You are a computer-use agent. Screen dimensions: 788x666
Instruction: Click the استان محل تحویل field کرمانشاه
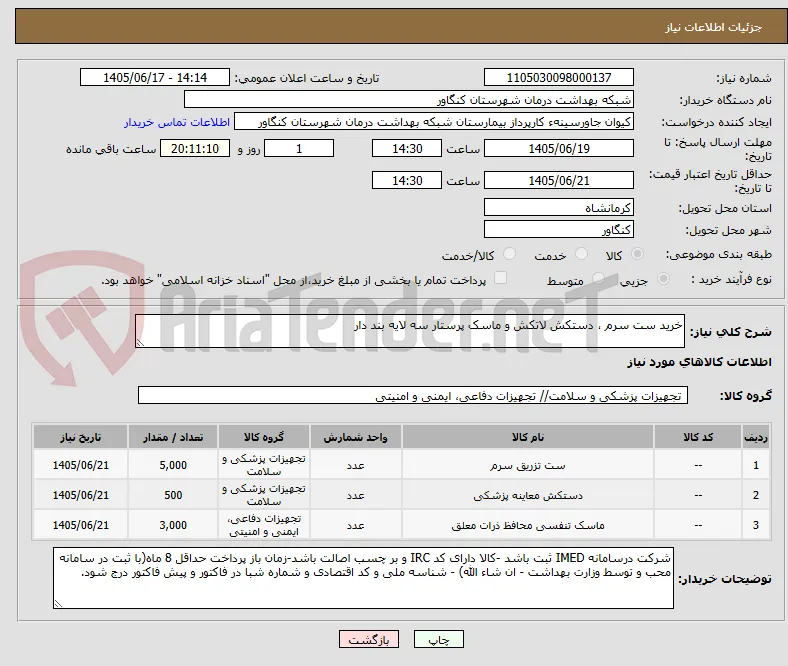(559, 207)
